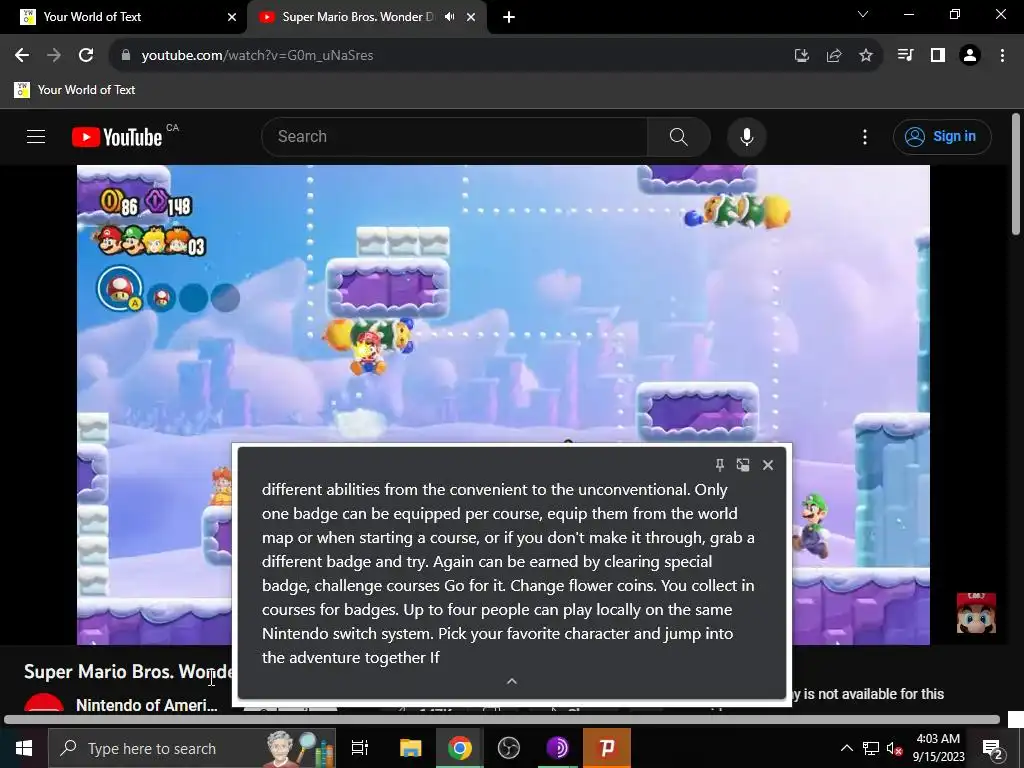1024x768 pixels.
Task: Open the purple Tor Browser taskbar icon
Action: coord(557,748)
